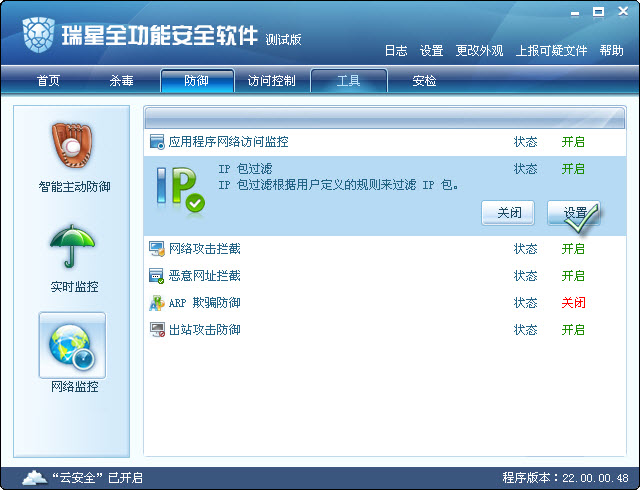Click the IP 包过滤 title text
The height and width of the screenshot is (490, 640).
point(245,169)
